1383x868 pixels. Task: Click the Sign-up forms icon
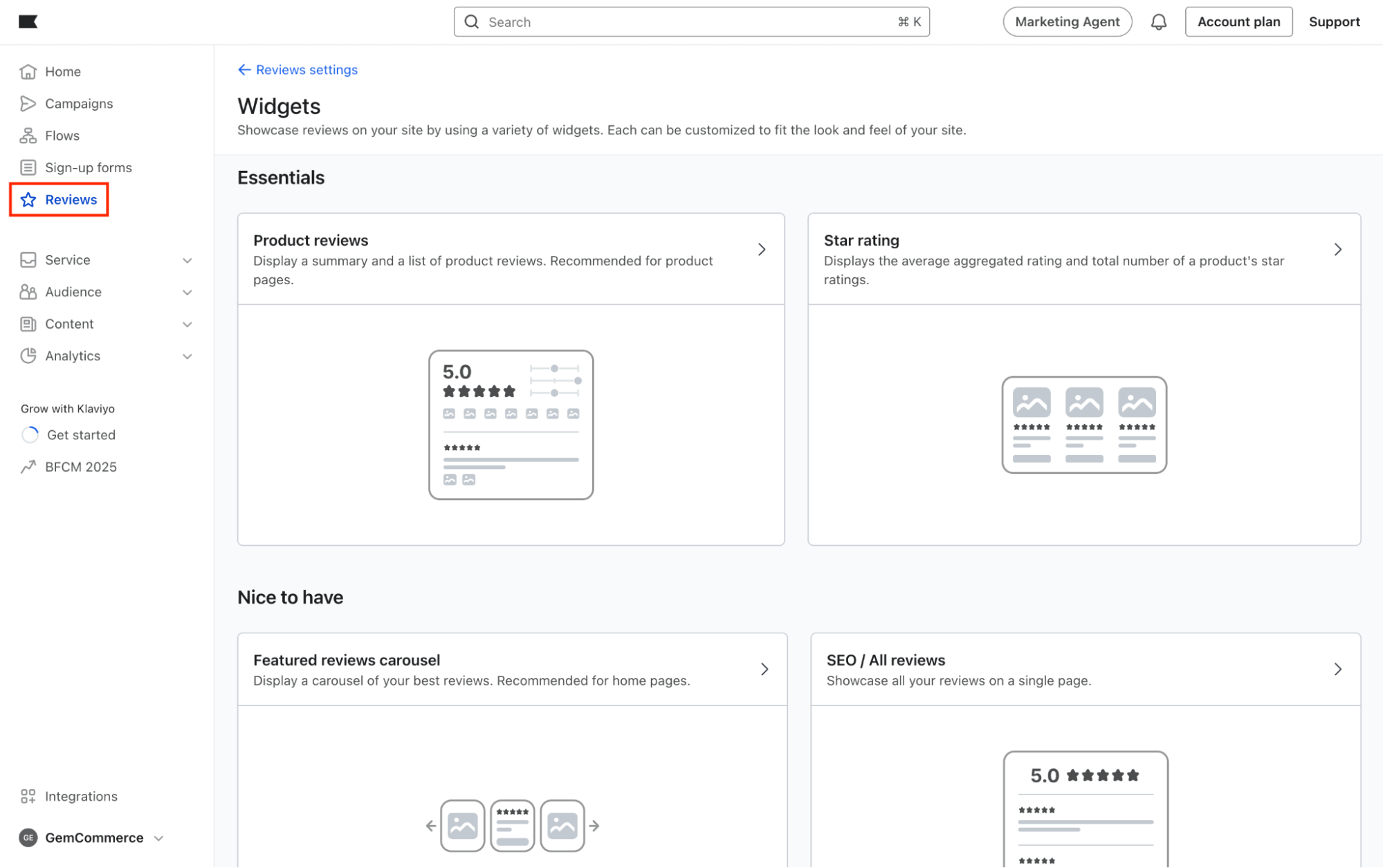pyautogui.click(x=28, y=167)
